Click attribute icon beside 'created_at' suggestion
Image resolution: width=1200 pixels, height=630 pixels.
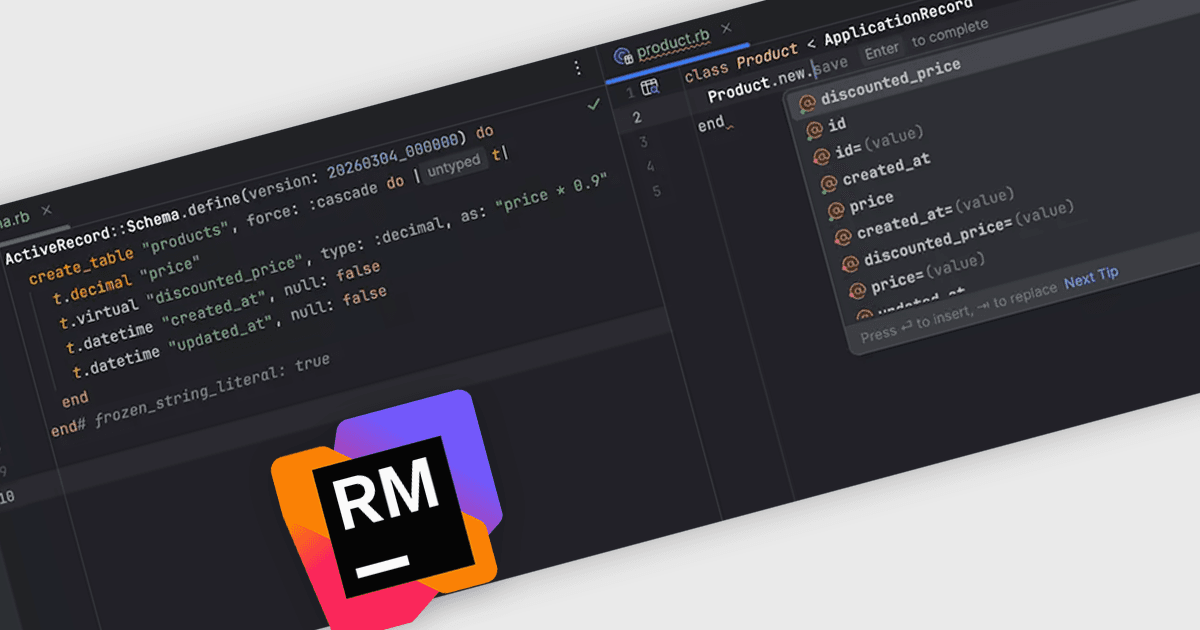coord(827,184)
